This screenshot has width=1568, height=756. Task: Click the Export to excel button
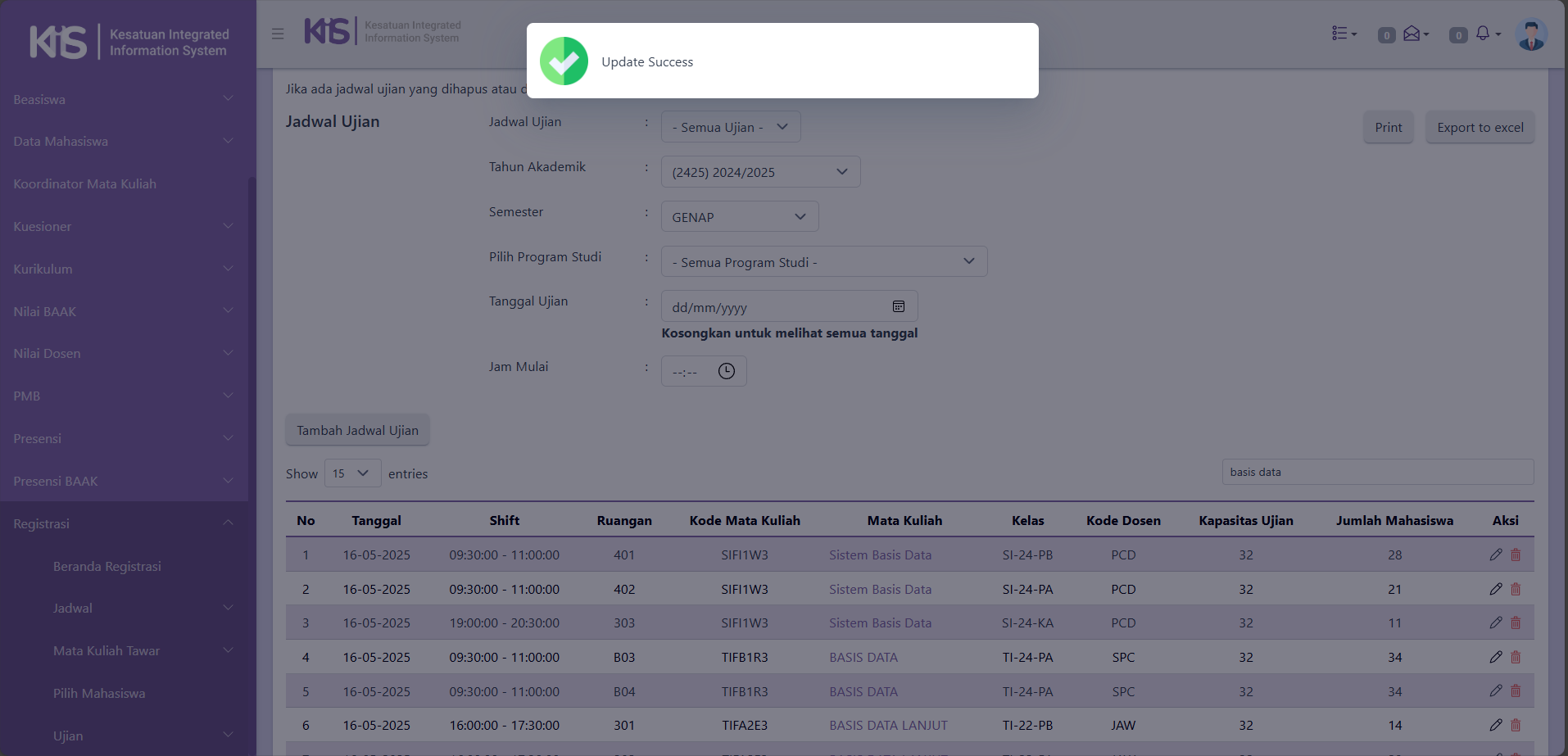(1480, 127)
